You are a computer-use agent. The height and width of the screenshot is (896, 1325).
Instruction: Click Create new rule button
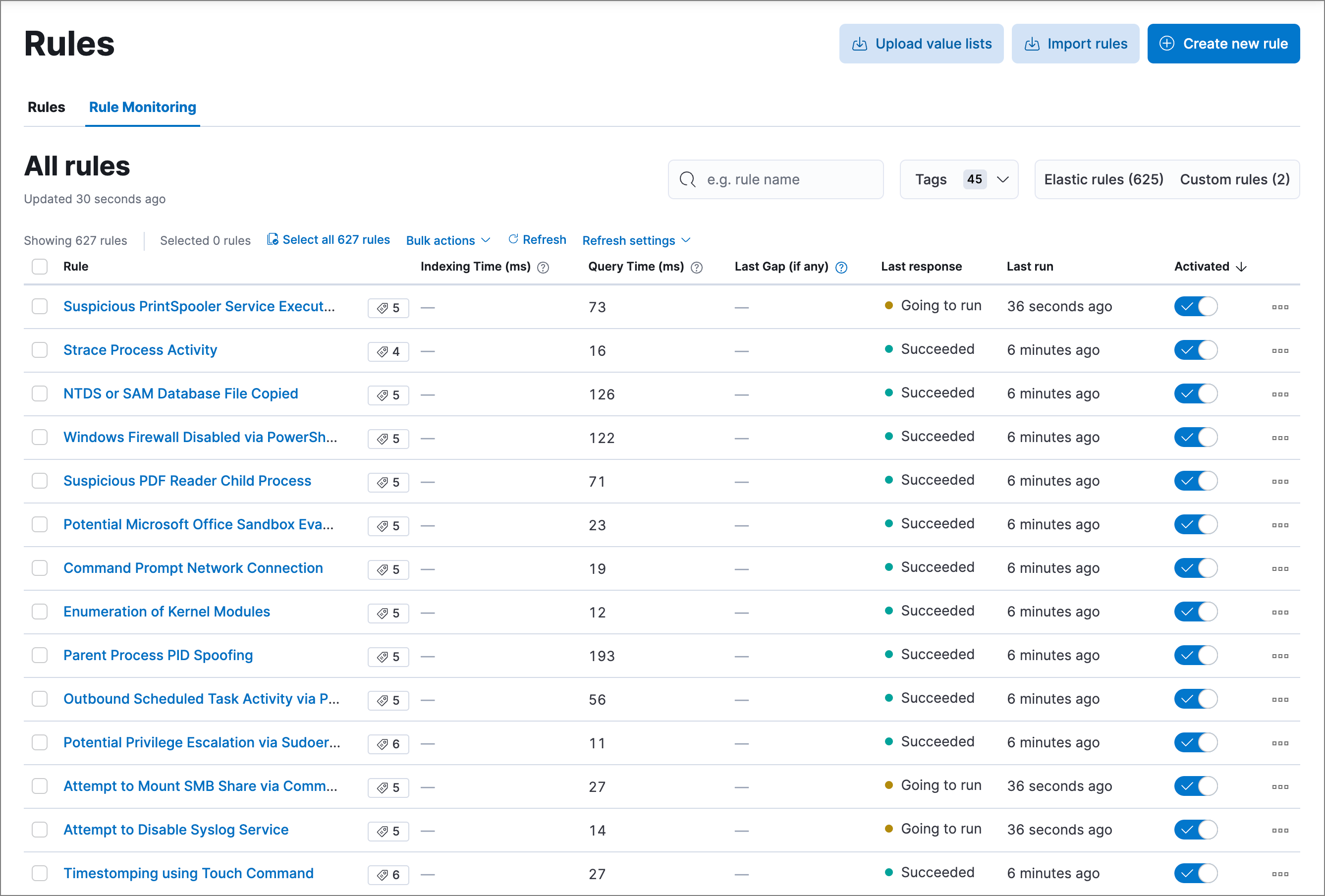pyautogui.click(x=1223, y=44)
